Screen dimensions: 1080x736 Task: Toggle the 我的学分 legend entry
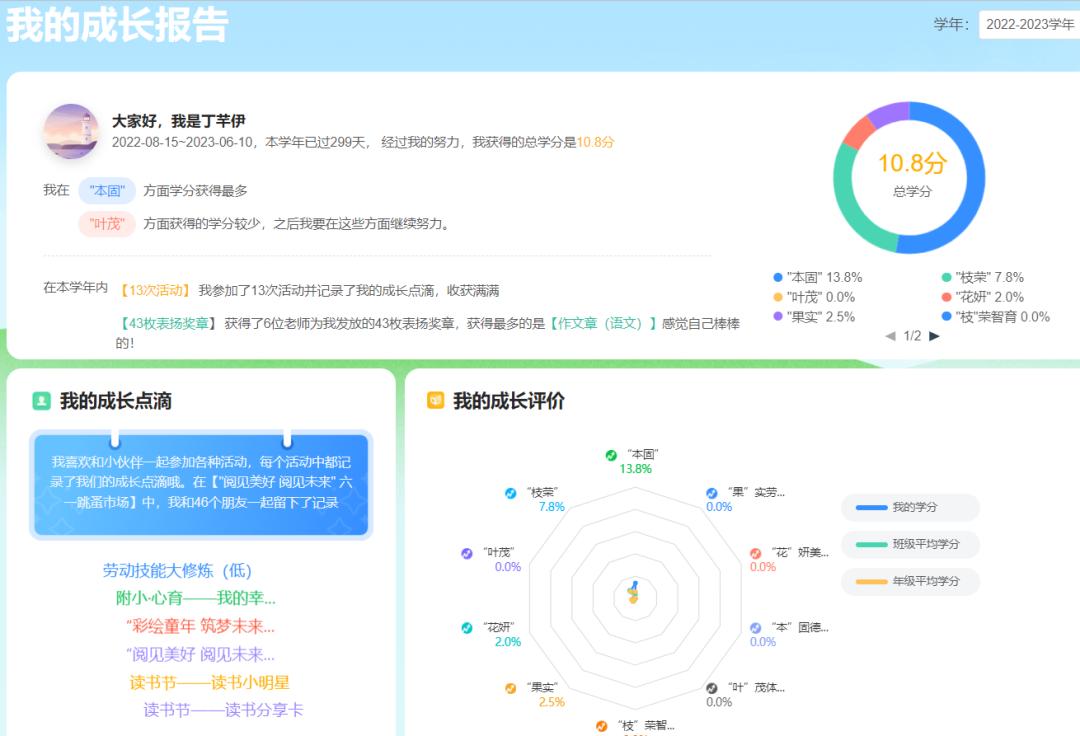coord(912,508)
